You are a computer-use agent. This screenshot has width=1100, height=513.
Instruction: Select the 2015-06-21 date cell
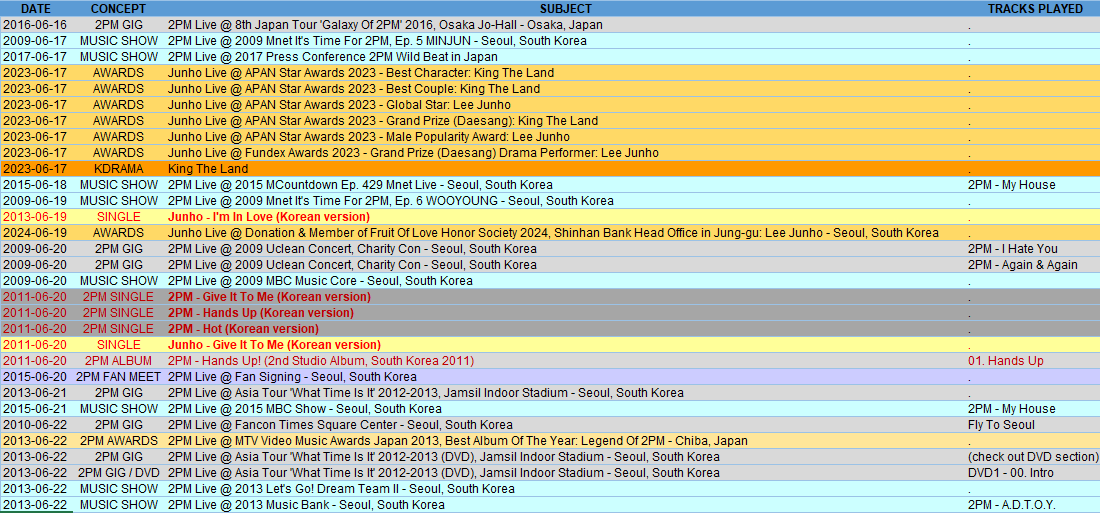click(x=35, y=409)
